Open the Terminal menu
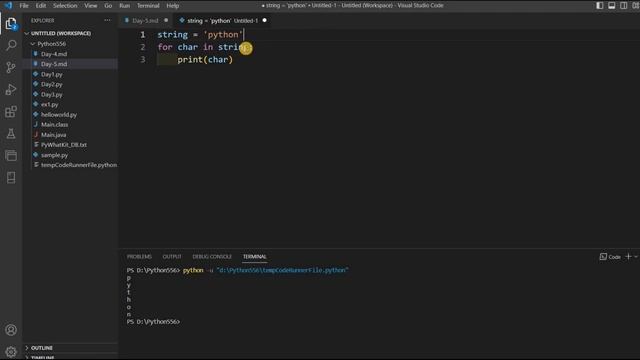 click(148, 6)
